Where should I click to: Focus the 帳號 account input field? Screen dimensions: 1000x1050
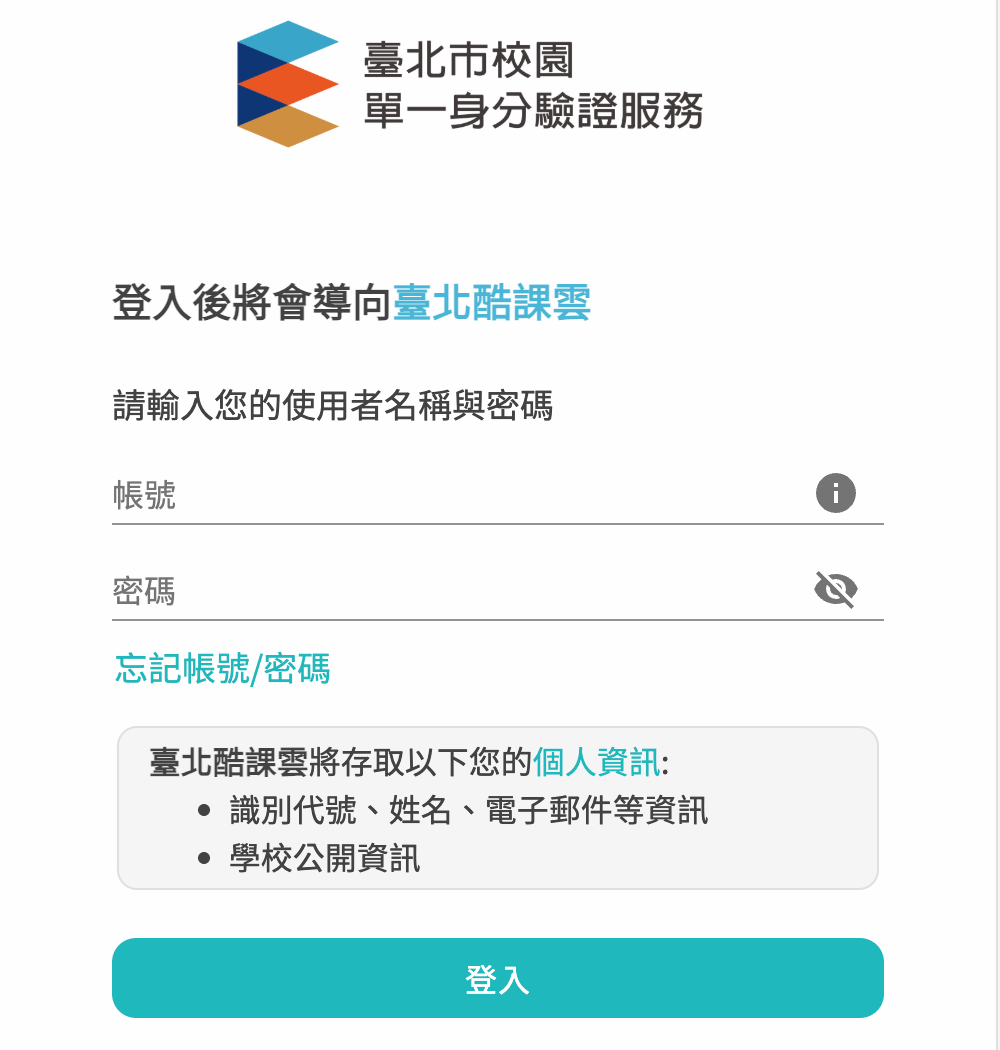[460, 495]
